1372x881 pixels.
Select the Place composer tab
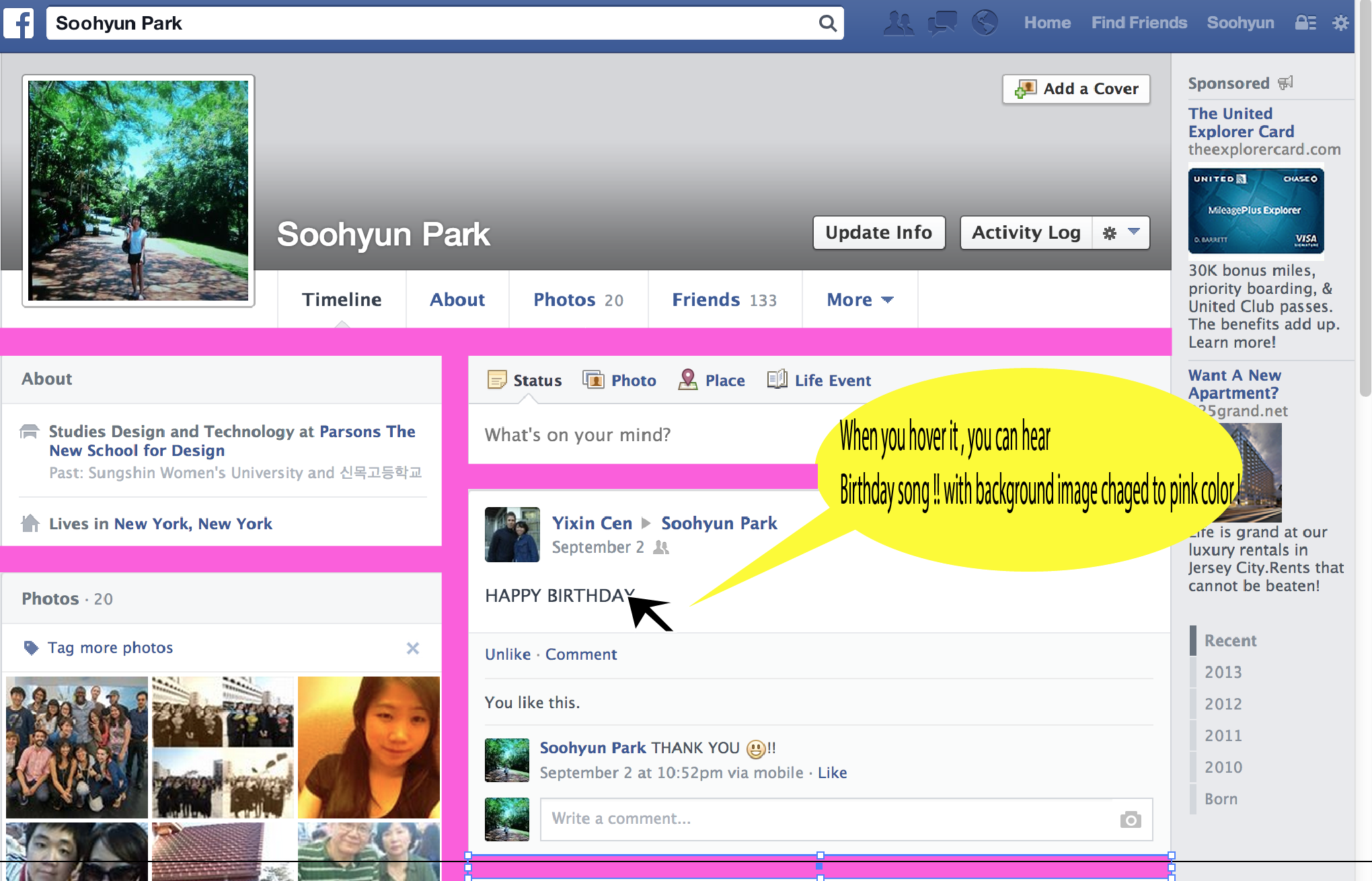coord(712,381)
